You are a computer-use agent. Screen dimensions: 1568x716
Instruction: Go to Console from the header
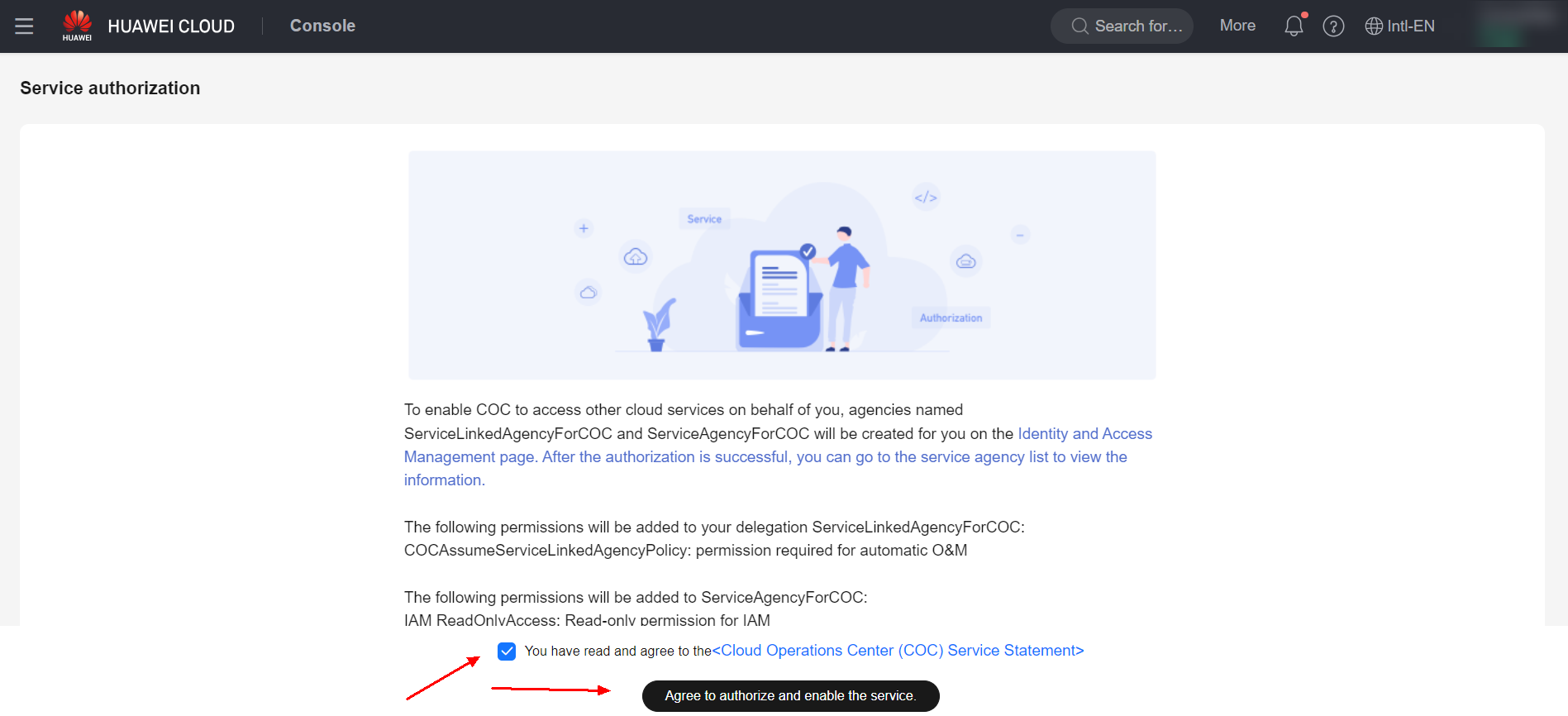tap(322, 26)
